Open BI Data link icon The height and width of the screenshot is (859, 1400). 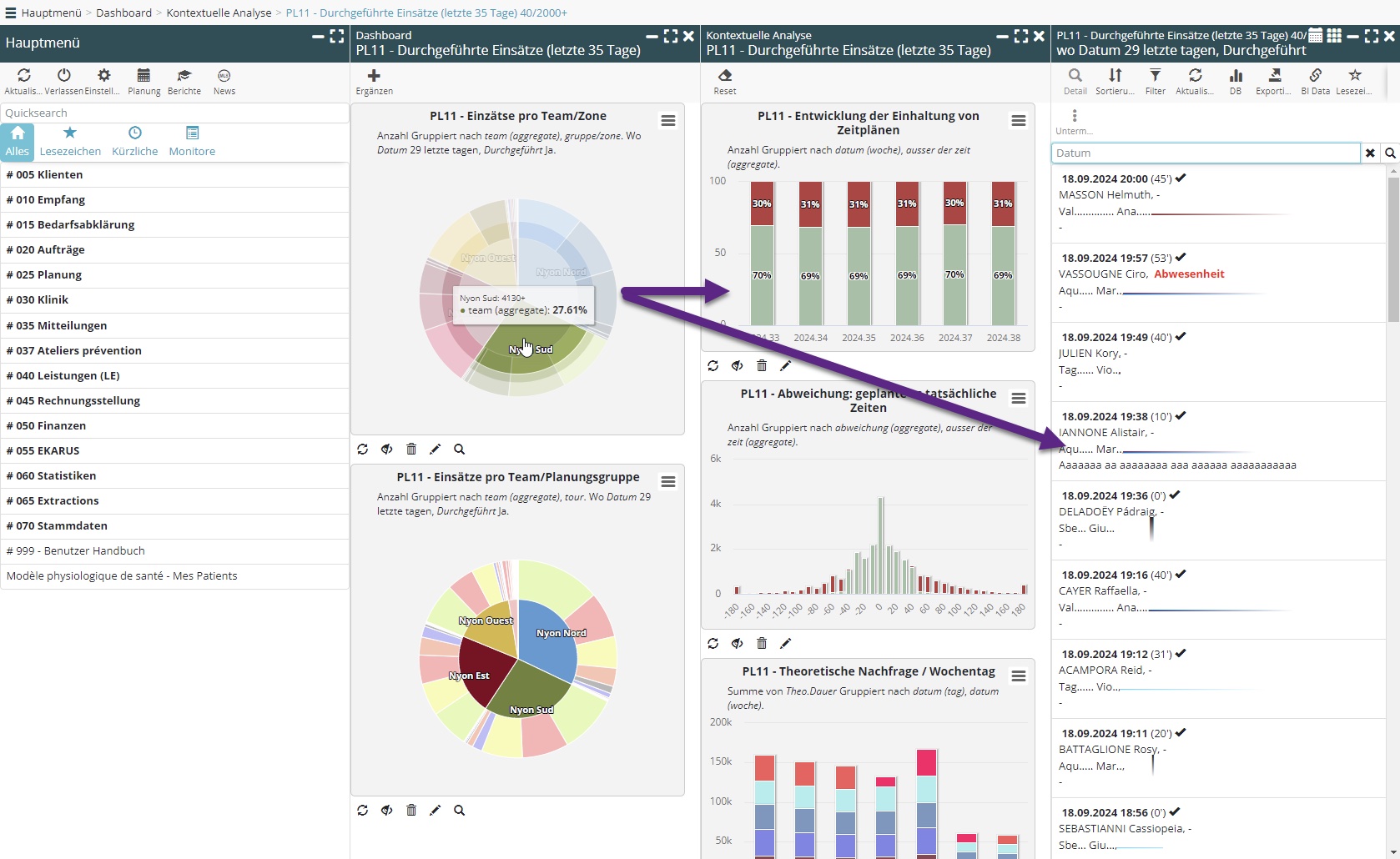coord(1315,76)
